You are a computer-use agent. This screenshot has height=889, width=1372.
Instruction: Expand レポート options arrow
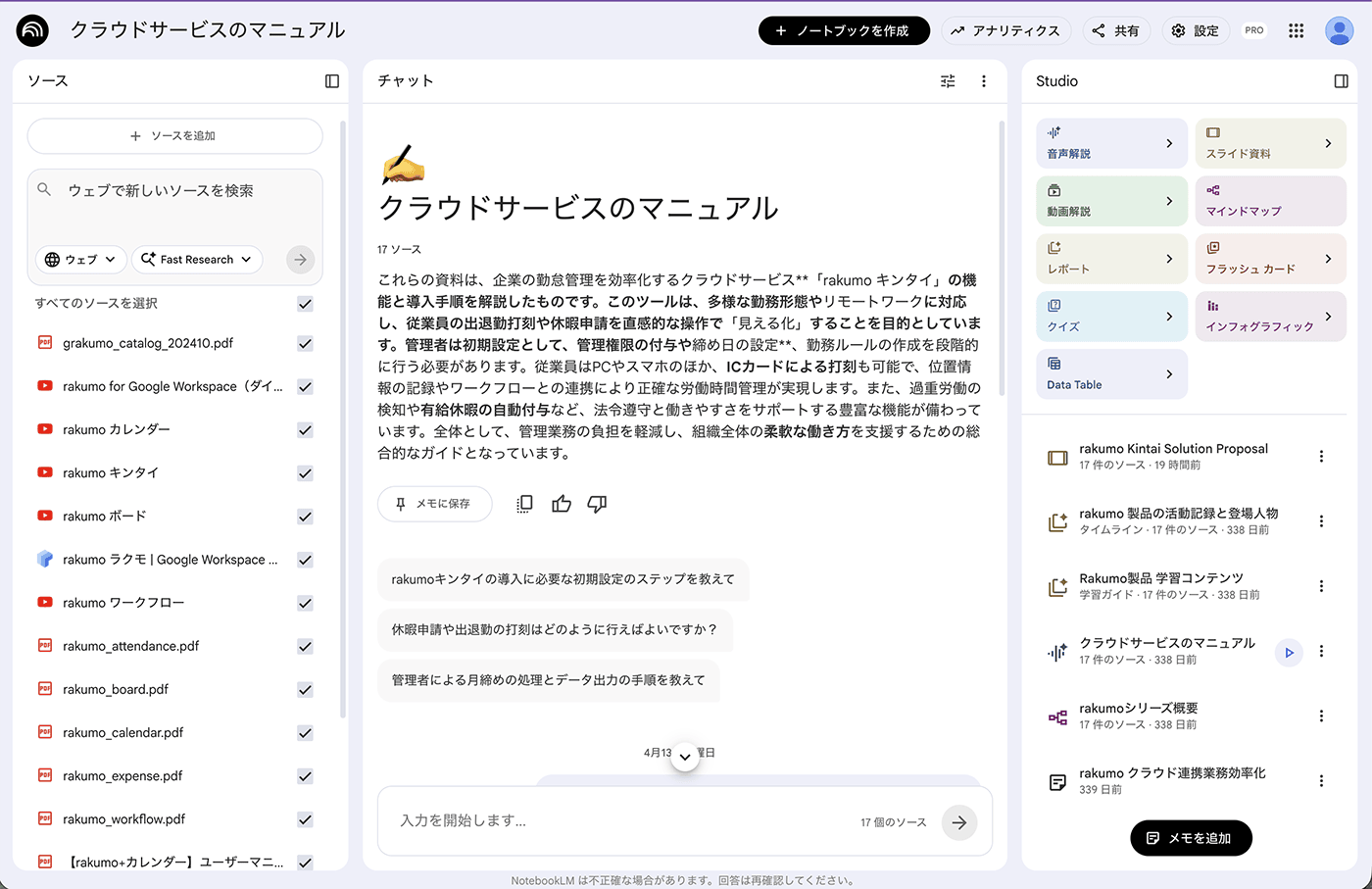point(1169,259)
